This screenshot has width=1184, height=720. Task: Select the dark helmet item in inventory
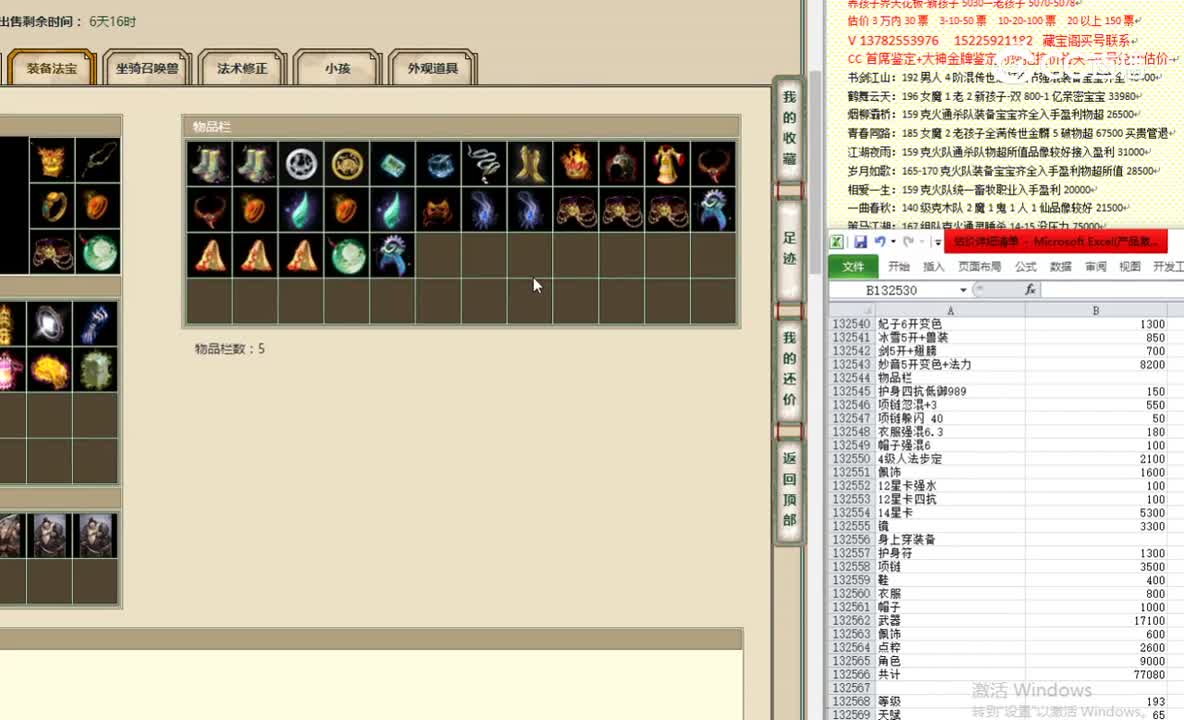coord(622,164)
